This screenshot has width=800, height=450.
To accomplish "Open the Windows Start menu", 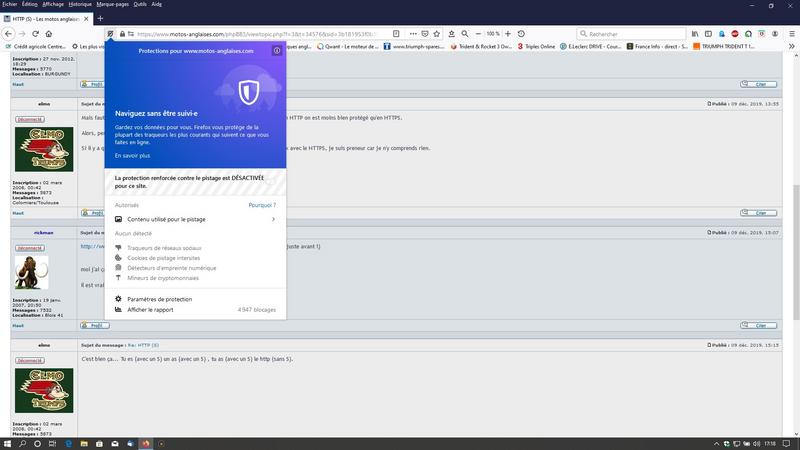I will [x=7, y=444].
